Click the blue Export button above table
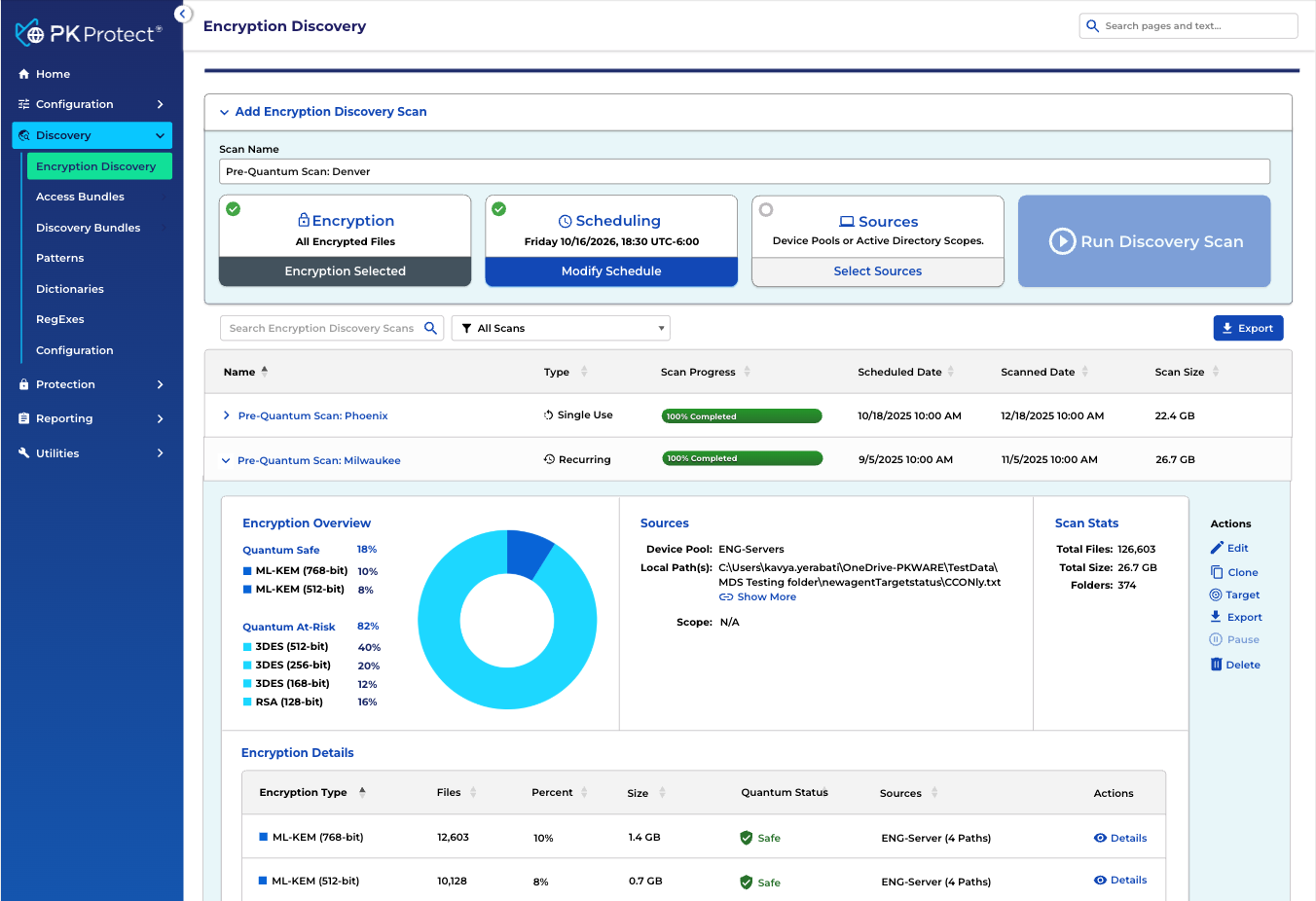1316x901 pixels. click(1248, 328)
